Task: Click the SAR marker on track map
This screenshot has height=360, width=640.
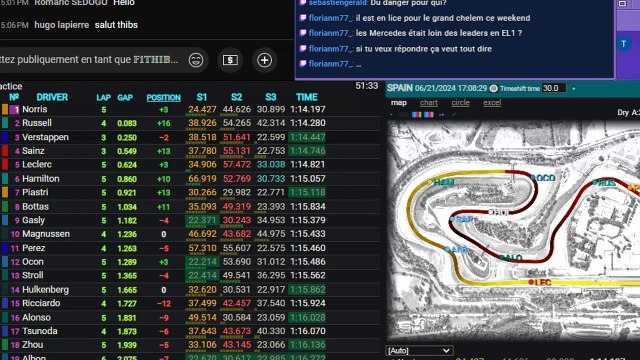Action: coord(461,220)
